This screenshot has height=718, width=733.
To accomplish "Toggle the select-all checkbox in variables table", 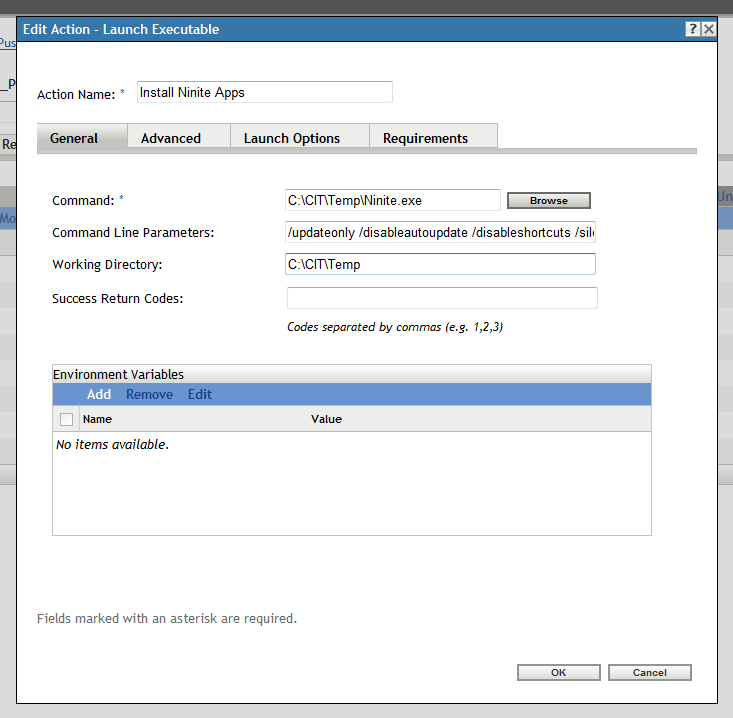I will (x=66, y=419).
